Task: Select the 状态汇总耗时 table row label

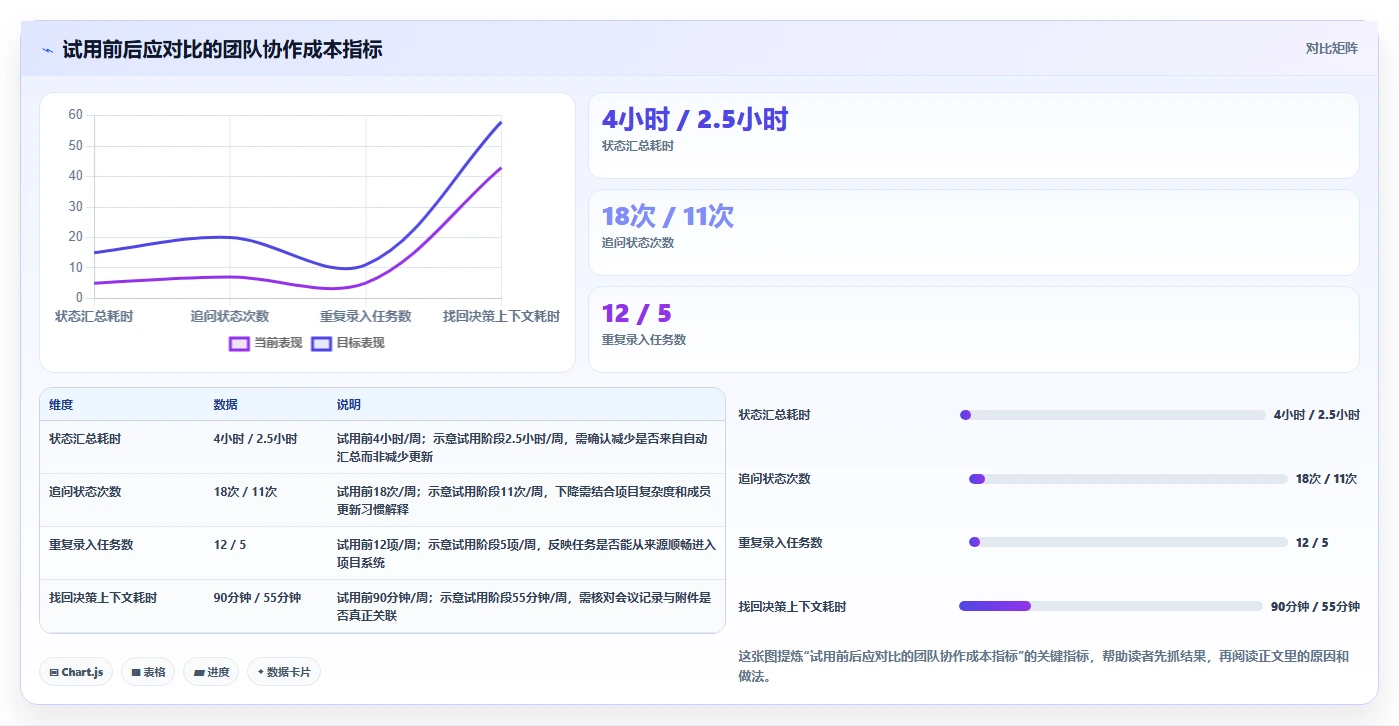Action: pos(85,439)
